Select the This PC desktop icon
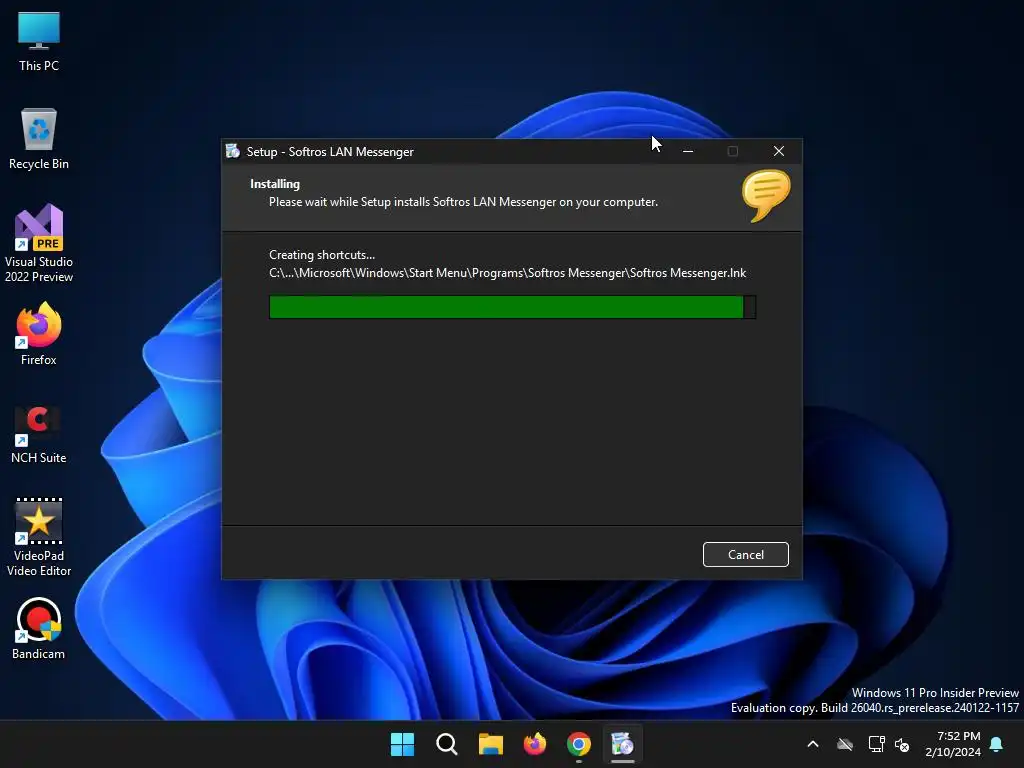 click(x=39, y=42)
